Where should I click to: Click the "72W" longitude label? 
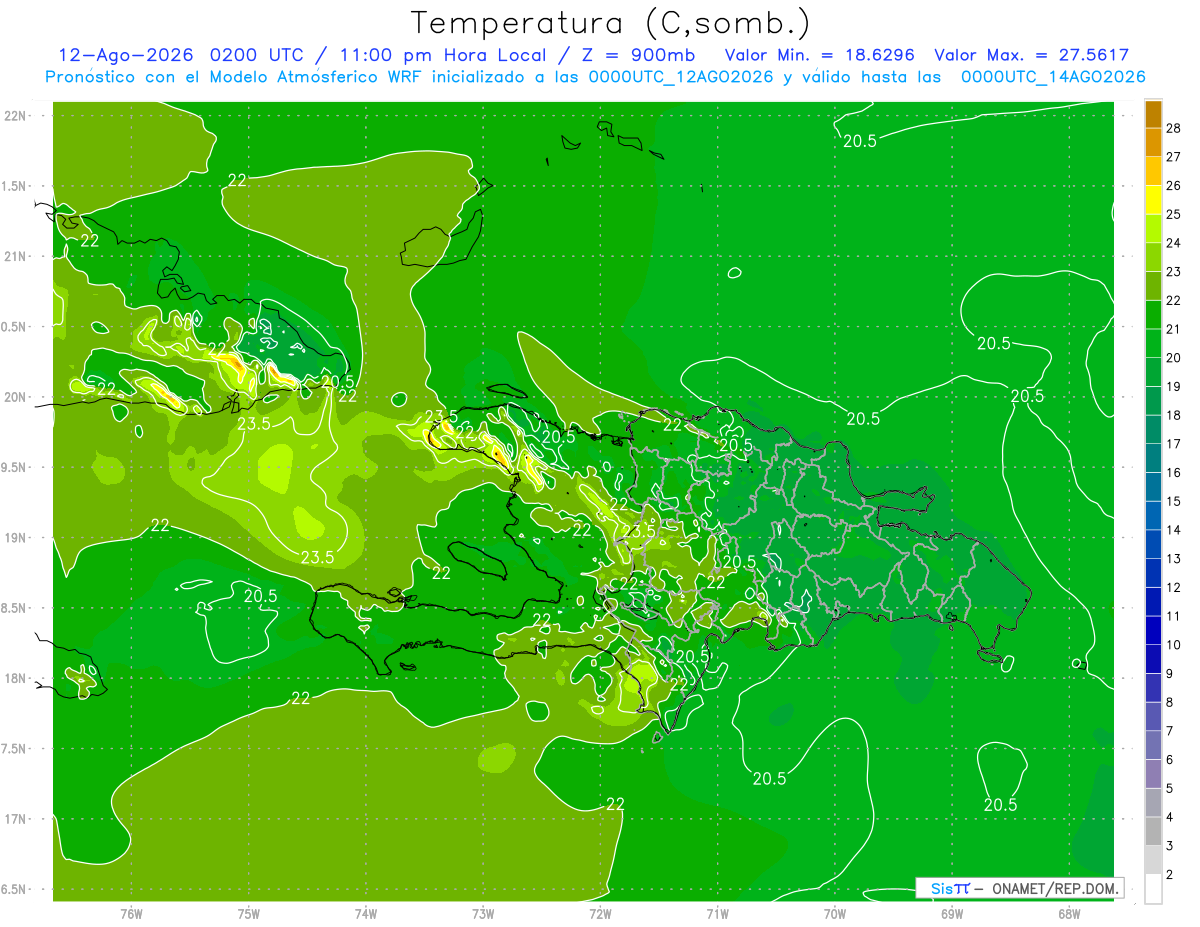[600, 913]
